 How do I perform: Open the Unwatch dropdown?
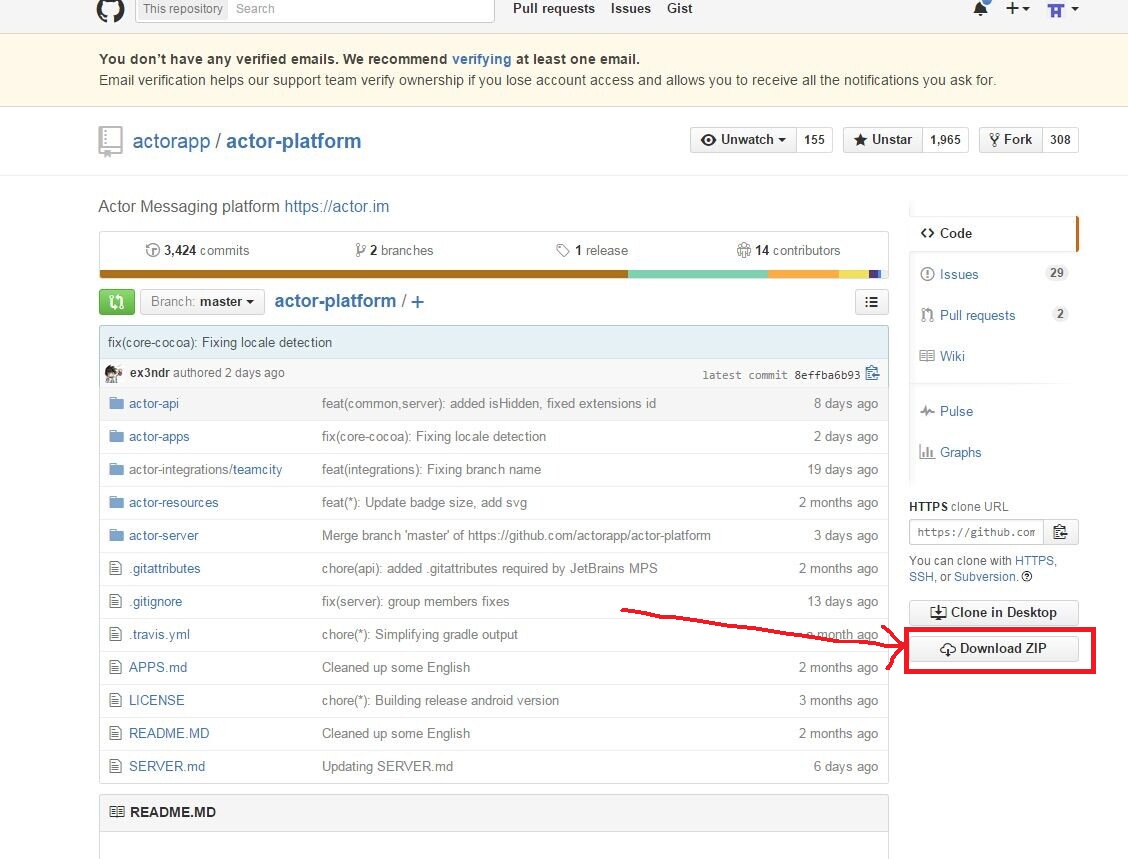click(x=743, y=140)
